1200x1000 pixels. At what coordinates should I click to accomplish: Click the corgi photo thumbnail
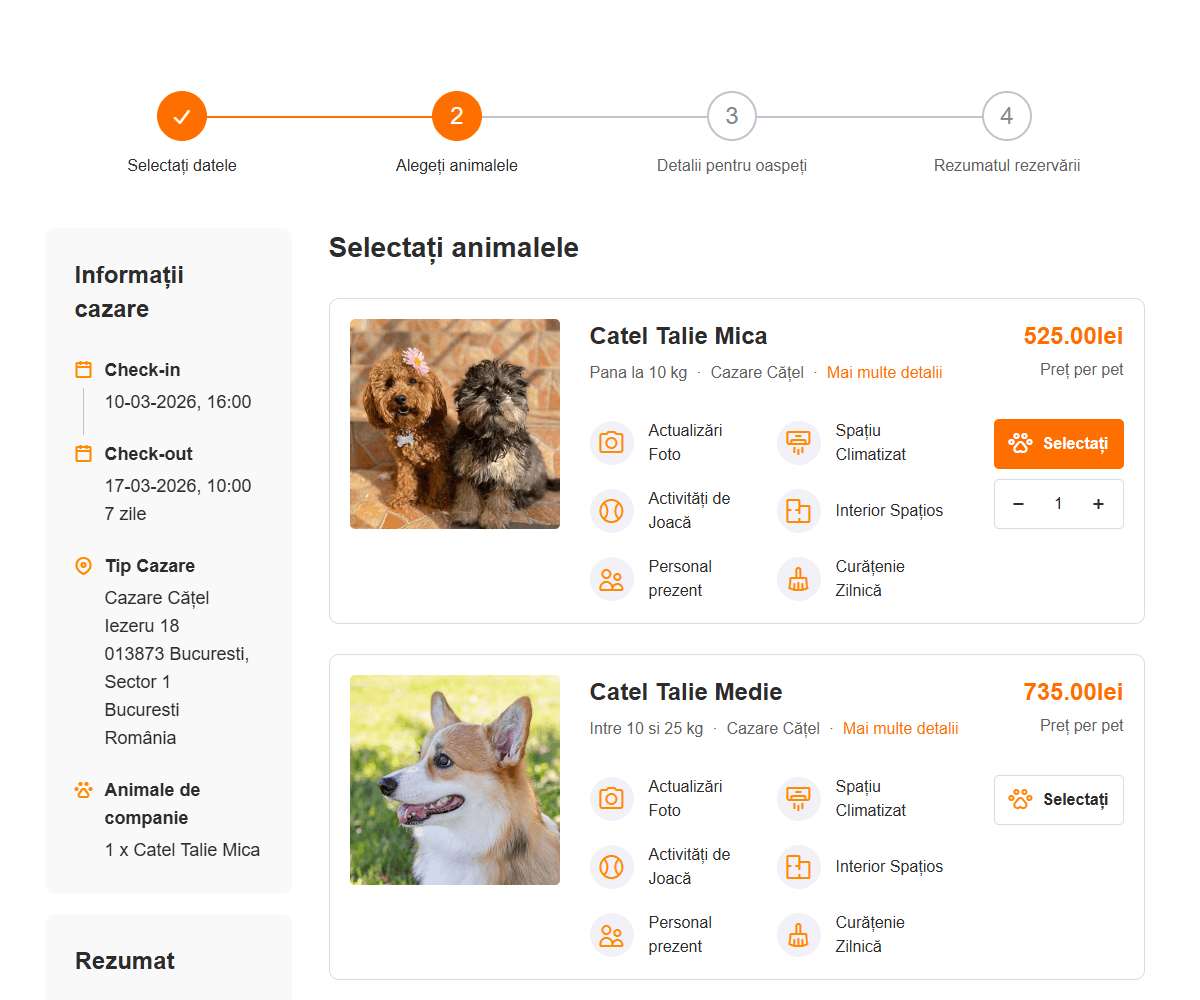click(x=455, y=780)
